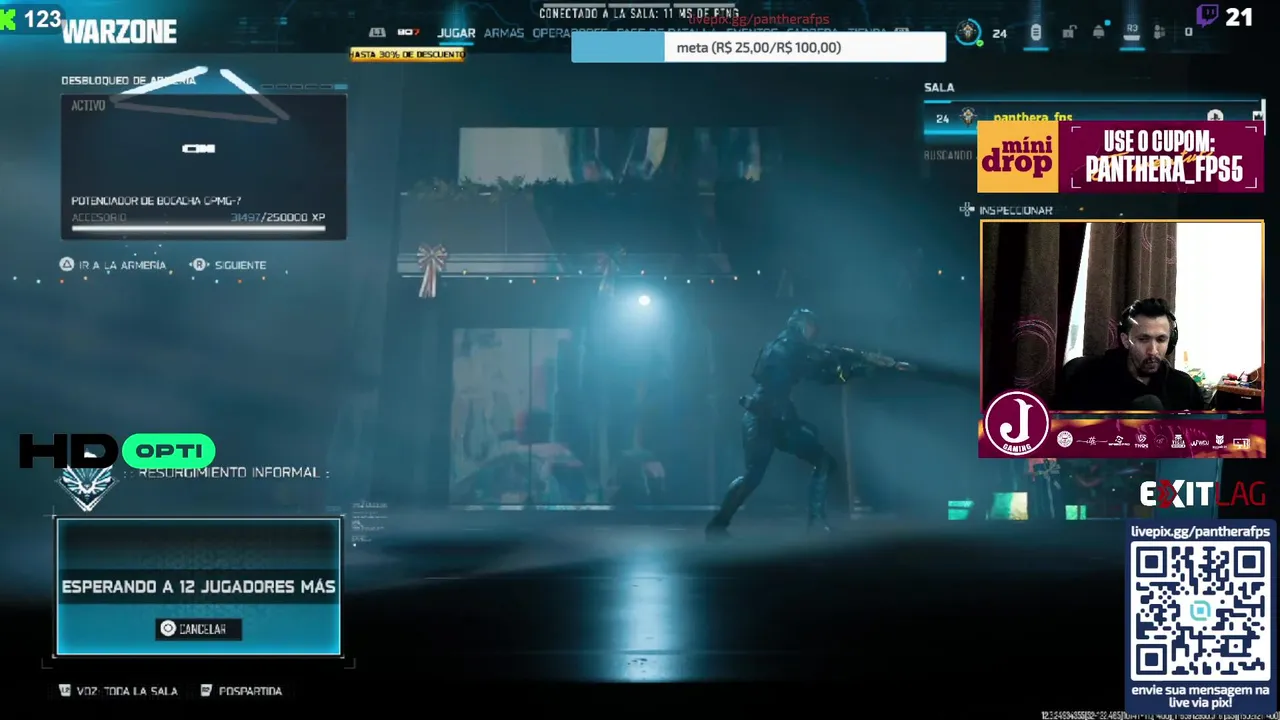Click the d-pad glyph by INSPECCIONAR
Image resolution: width=1280 pixels, height=720 pixels.
(x=967, y=210)
